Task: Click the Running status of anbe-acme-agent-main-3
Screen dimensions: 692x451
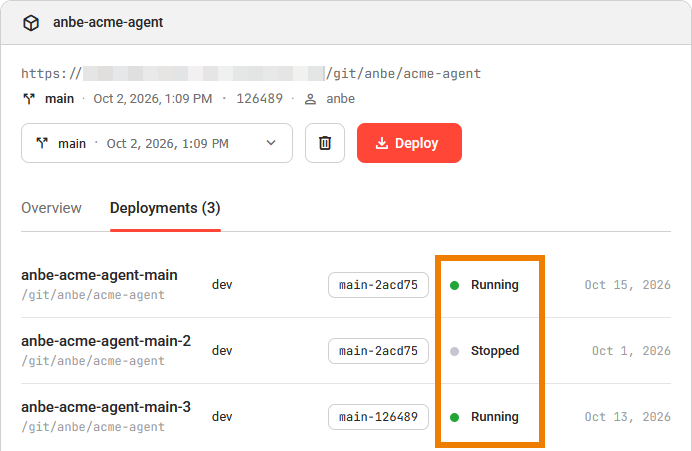Action: pos(495,417)
